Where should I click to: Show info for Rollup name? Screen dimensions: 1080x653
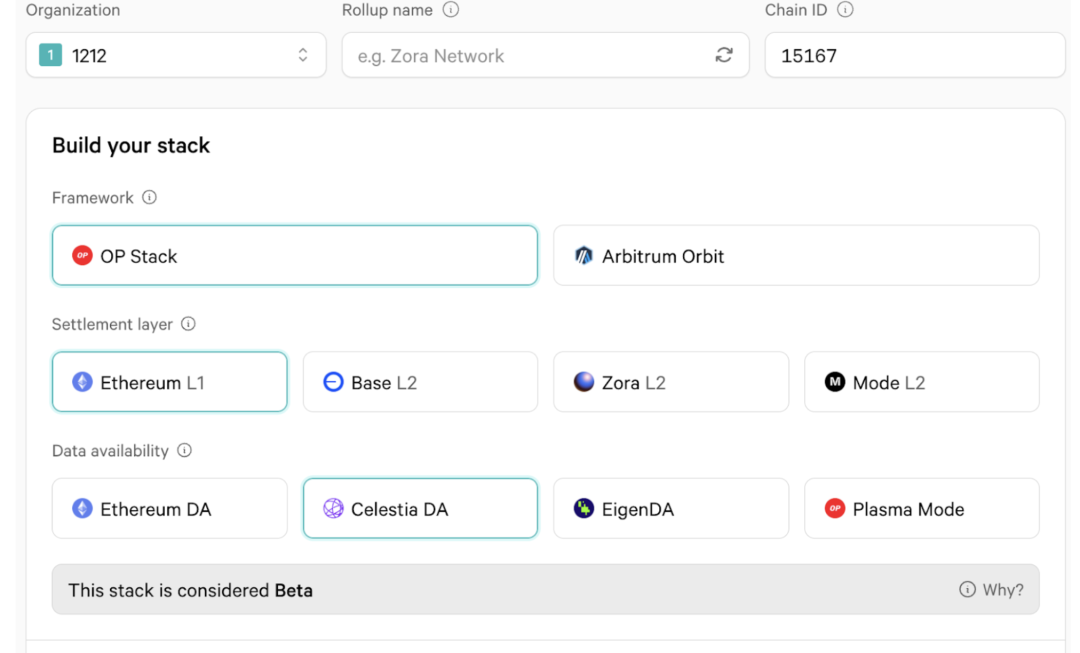450,10
